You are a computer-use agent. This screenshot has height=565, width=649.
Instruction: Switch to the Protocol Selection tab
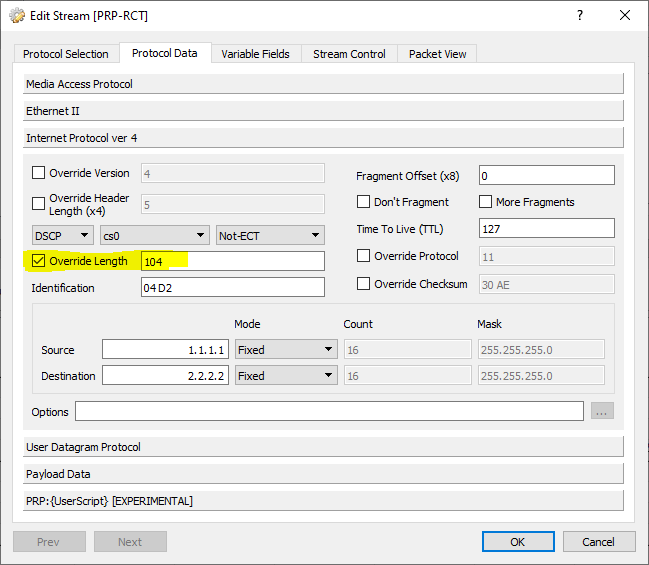(x=66, y=54)
